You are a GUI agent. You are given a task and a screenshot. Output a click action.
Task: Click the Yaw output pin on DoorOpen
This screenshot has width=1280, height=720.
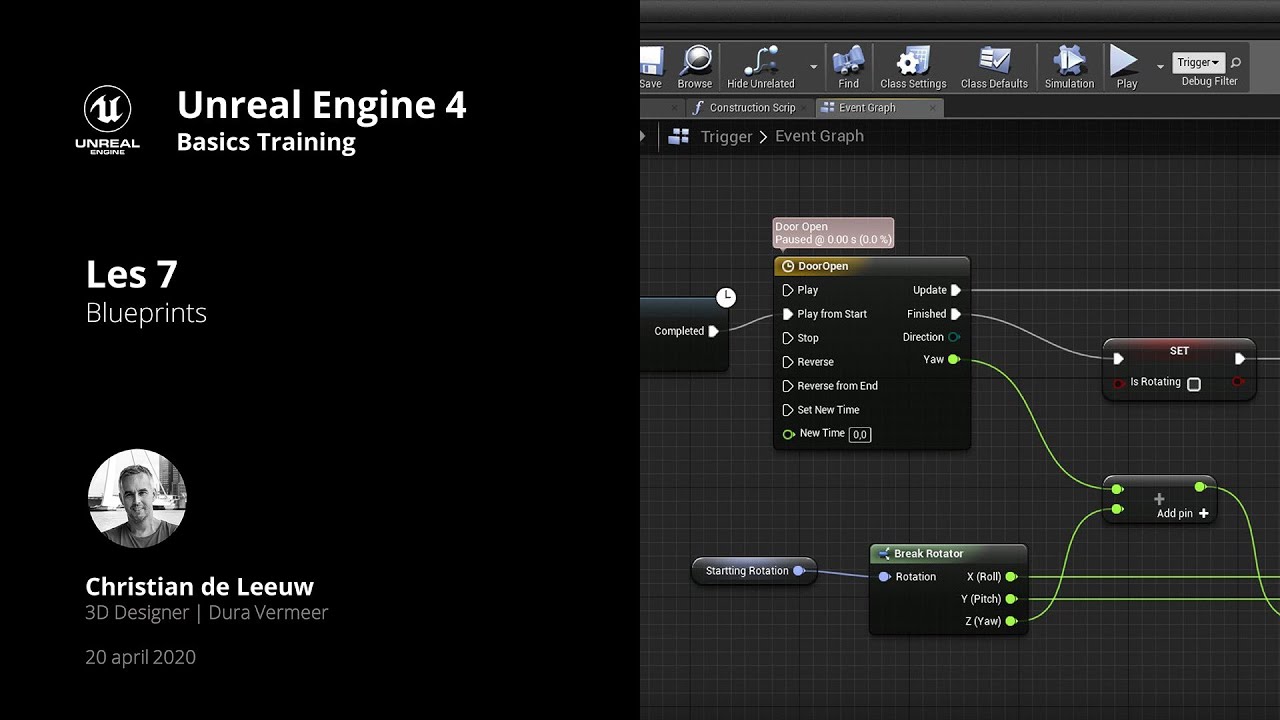pyautogui.click(x=954, y=360)
